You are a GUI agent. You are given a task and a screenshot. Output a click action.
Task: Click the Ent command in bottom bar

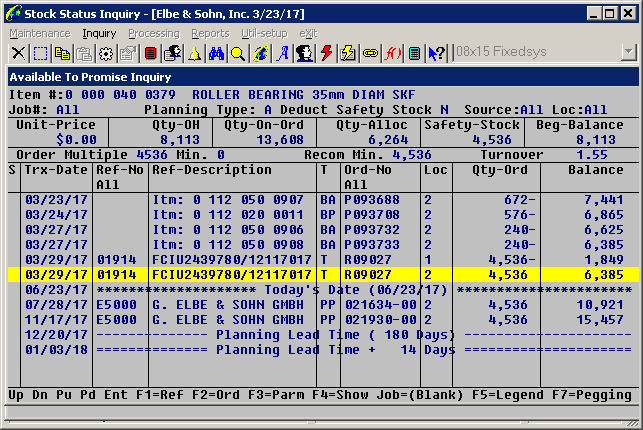116,395
